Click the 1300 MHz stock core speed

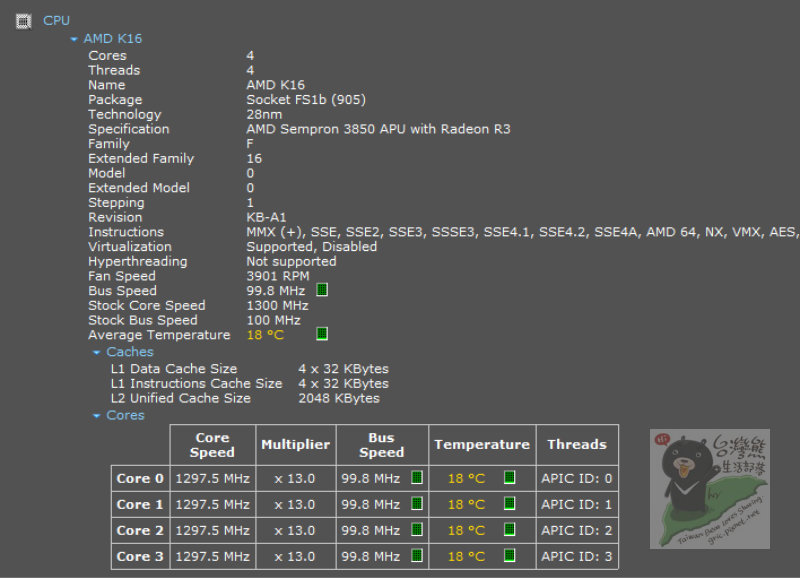click(x=278, y=306)
